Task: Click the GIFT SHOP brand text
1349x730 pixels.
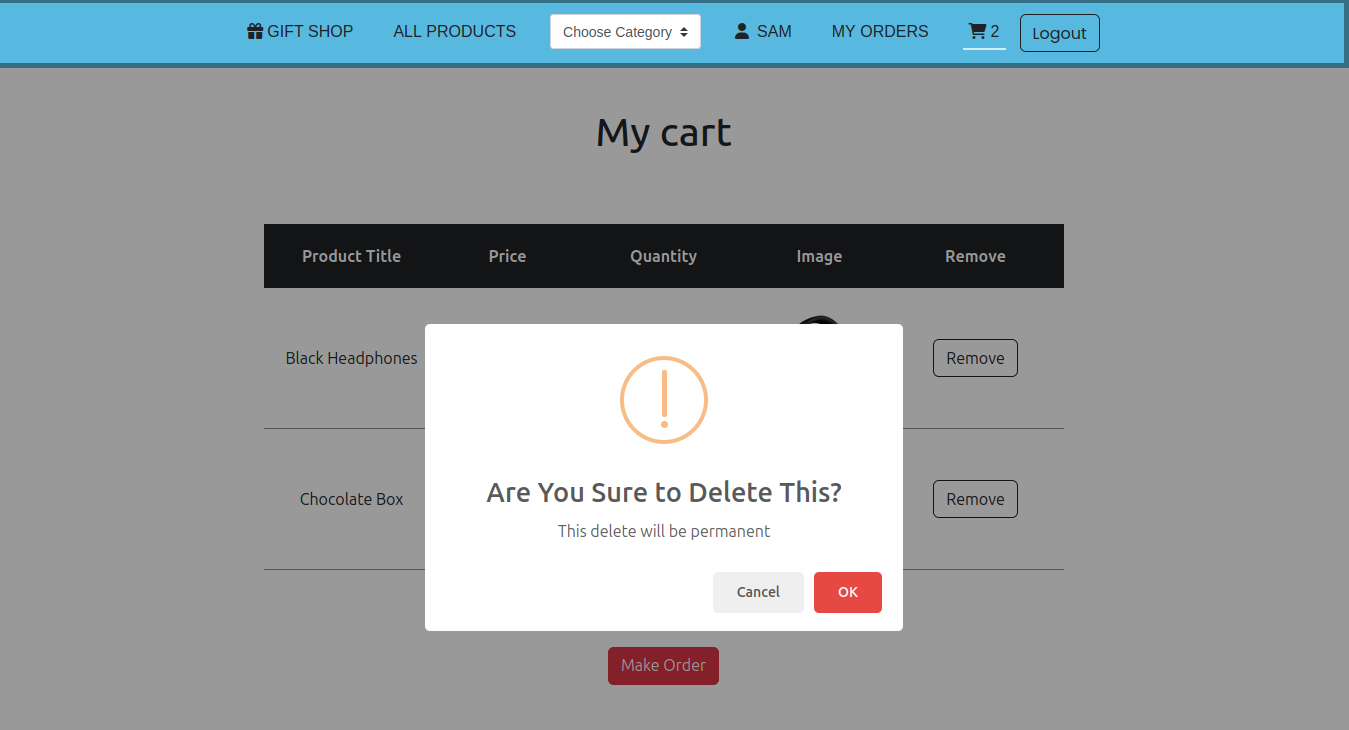Action: (310, 32)
